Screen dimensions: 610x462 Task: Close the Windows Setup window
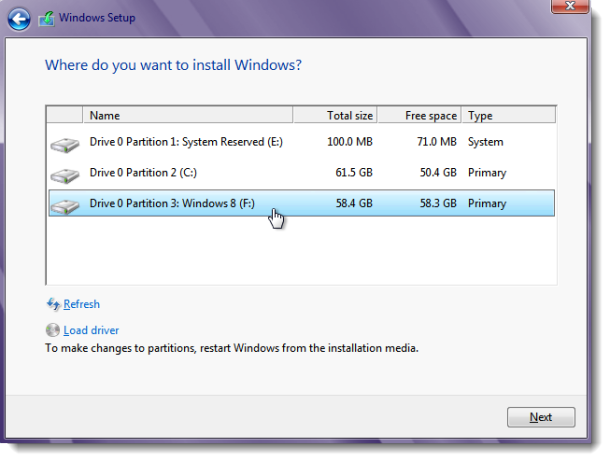click(570, 6)
